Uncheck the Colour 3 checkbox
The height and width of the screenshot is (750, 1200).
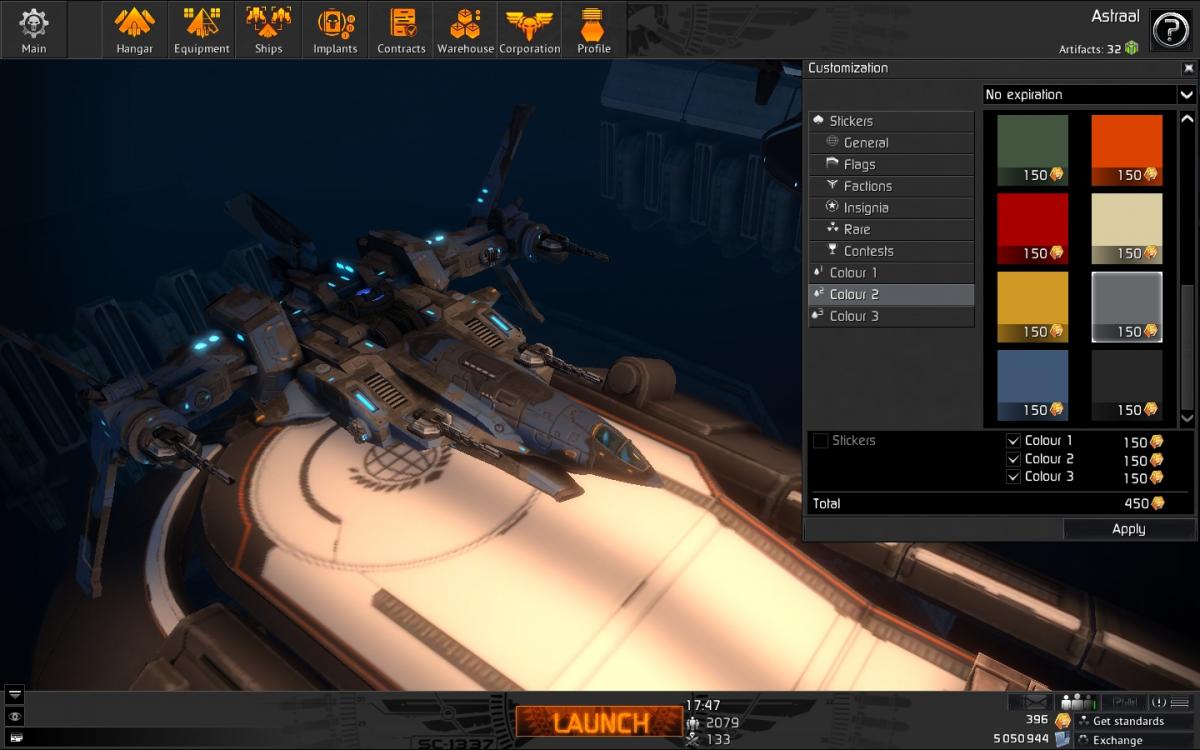1013,477
